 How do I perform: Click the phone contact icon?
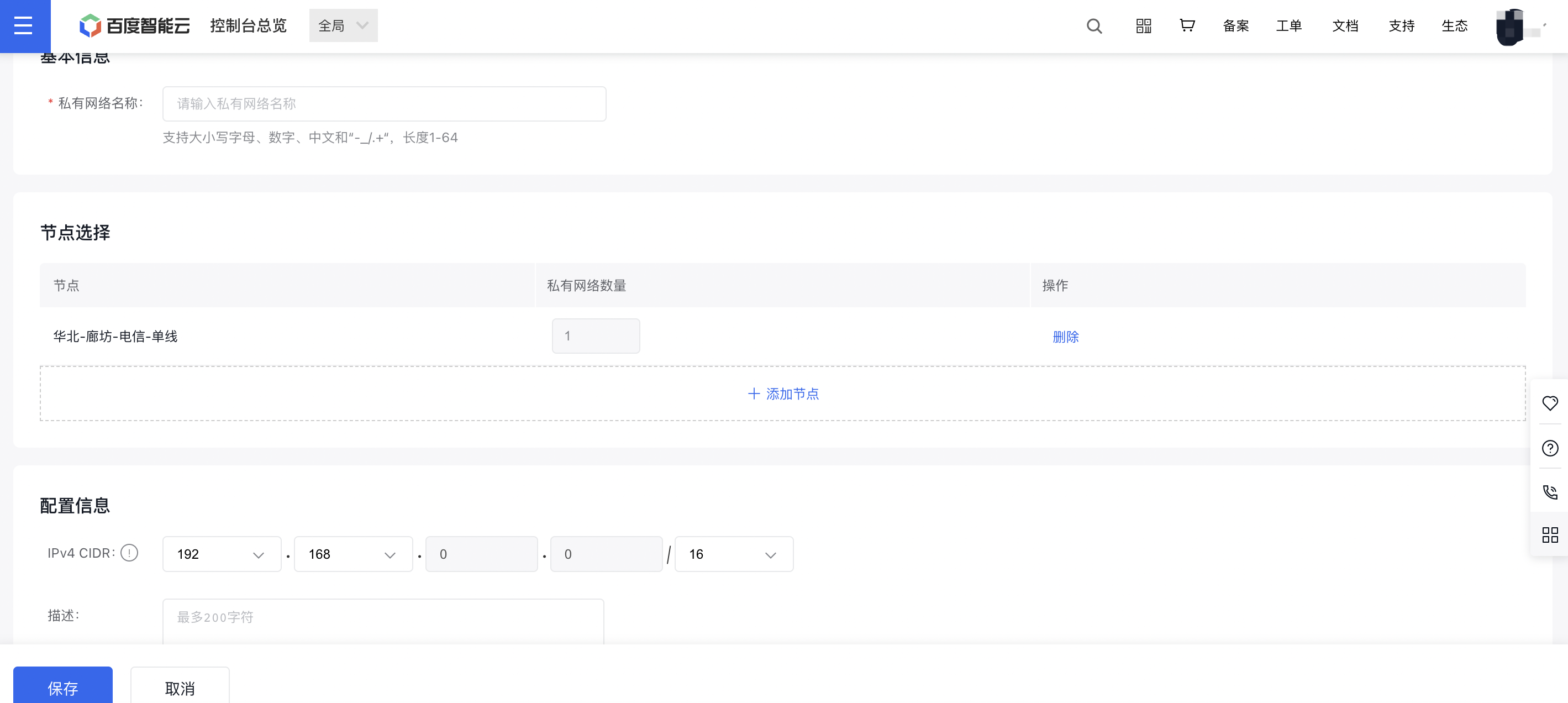tap(1550, 492)
